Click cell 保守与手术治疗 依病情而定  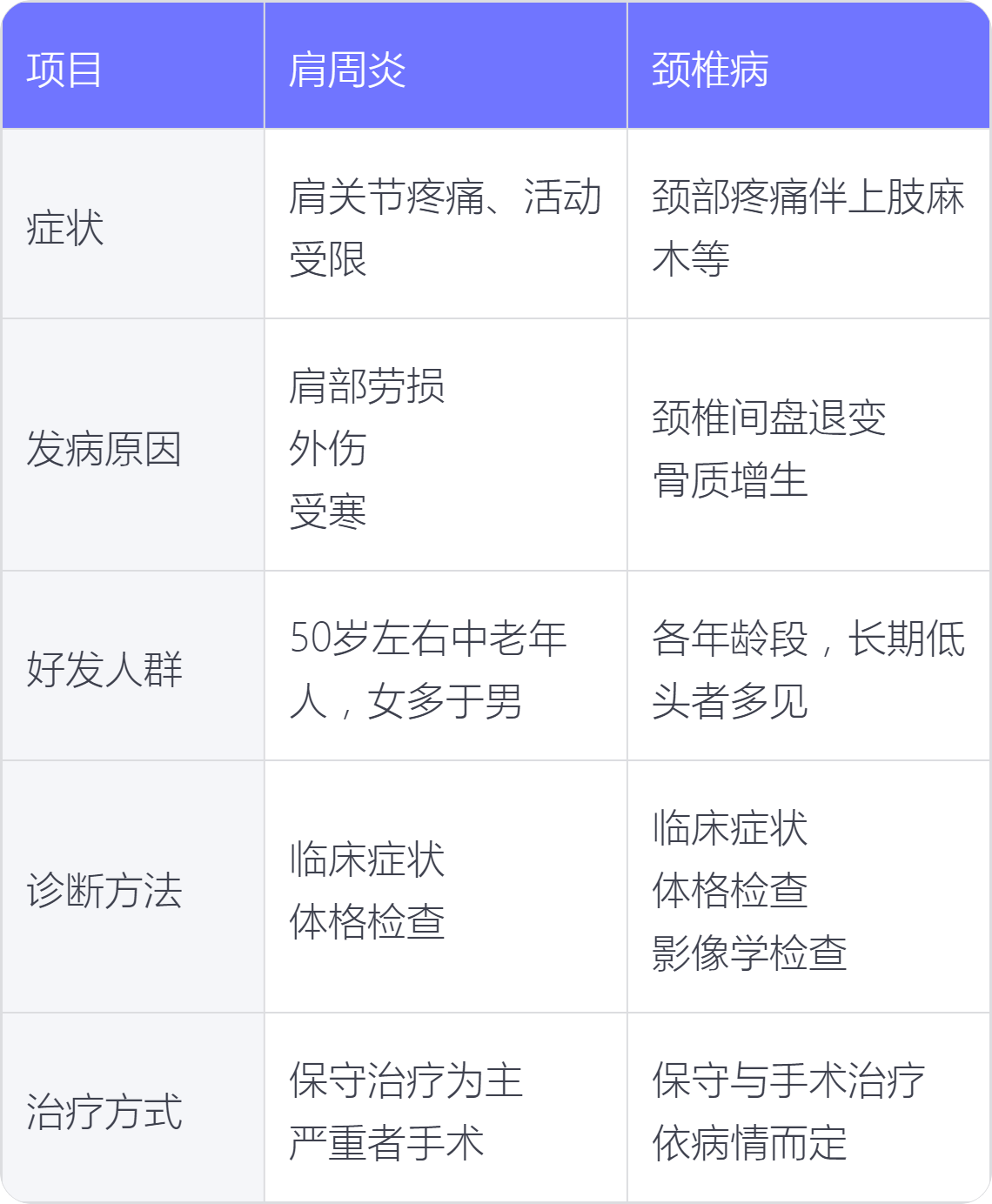point(788,1112)
